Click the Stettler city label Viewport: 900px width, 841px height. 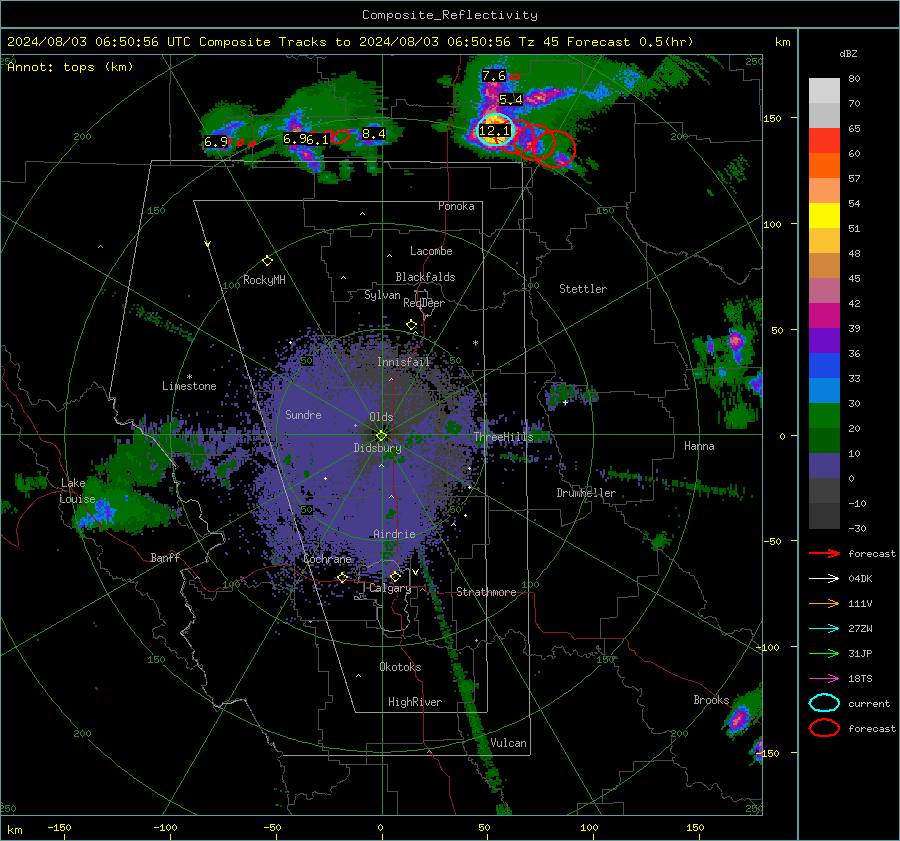coord(583,289)
